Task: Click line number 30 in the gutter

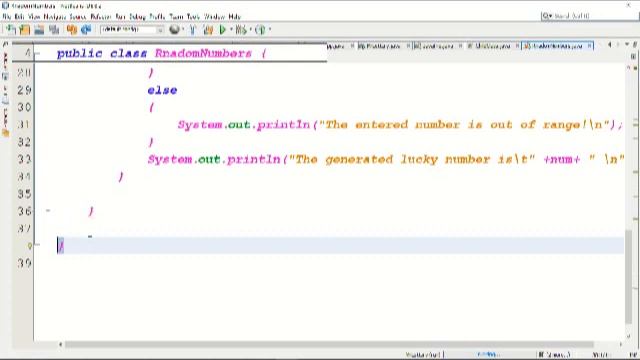Action: [x=24, y=107]
